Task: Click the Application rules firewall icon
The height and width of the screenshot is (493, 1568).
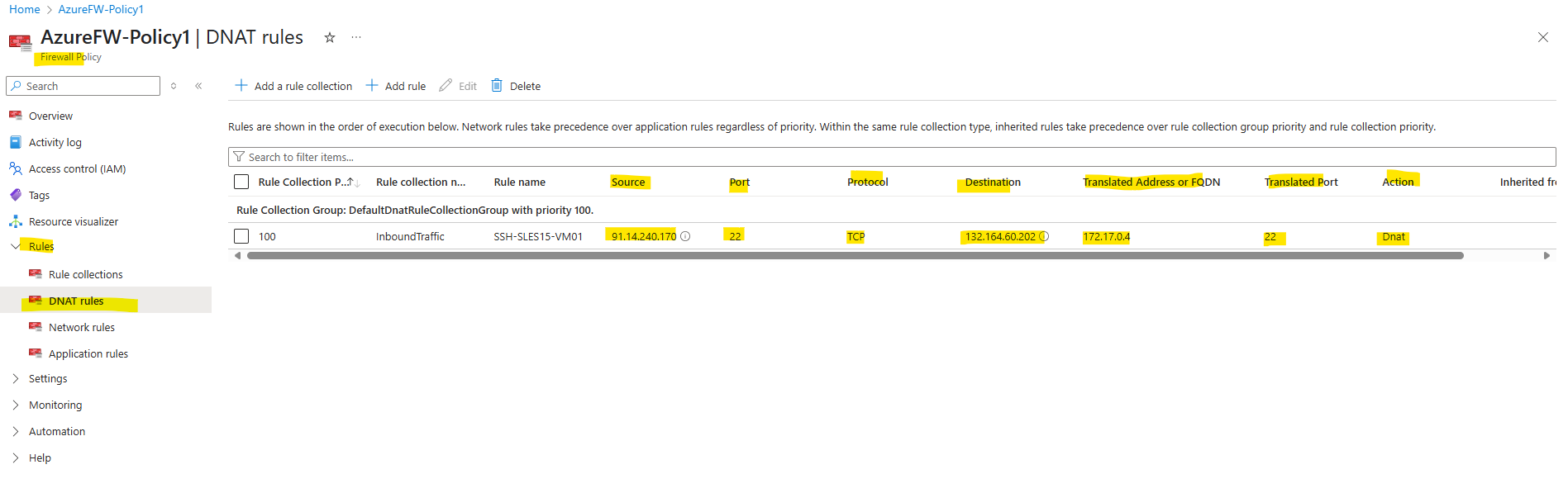Action: [36, 353]
